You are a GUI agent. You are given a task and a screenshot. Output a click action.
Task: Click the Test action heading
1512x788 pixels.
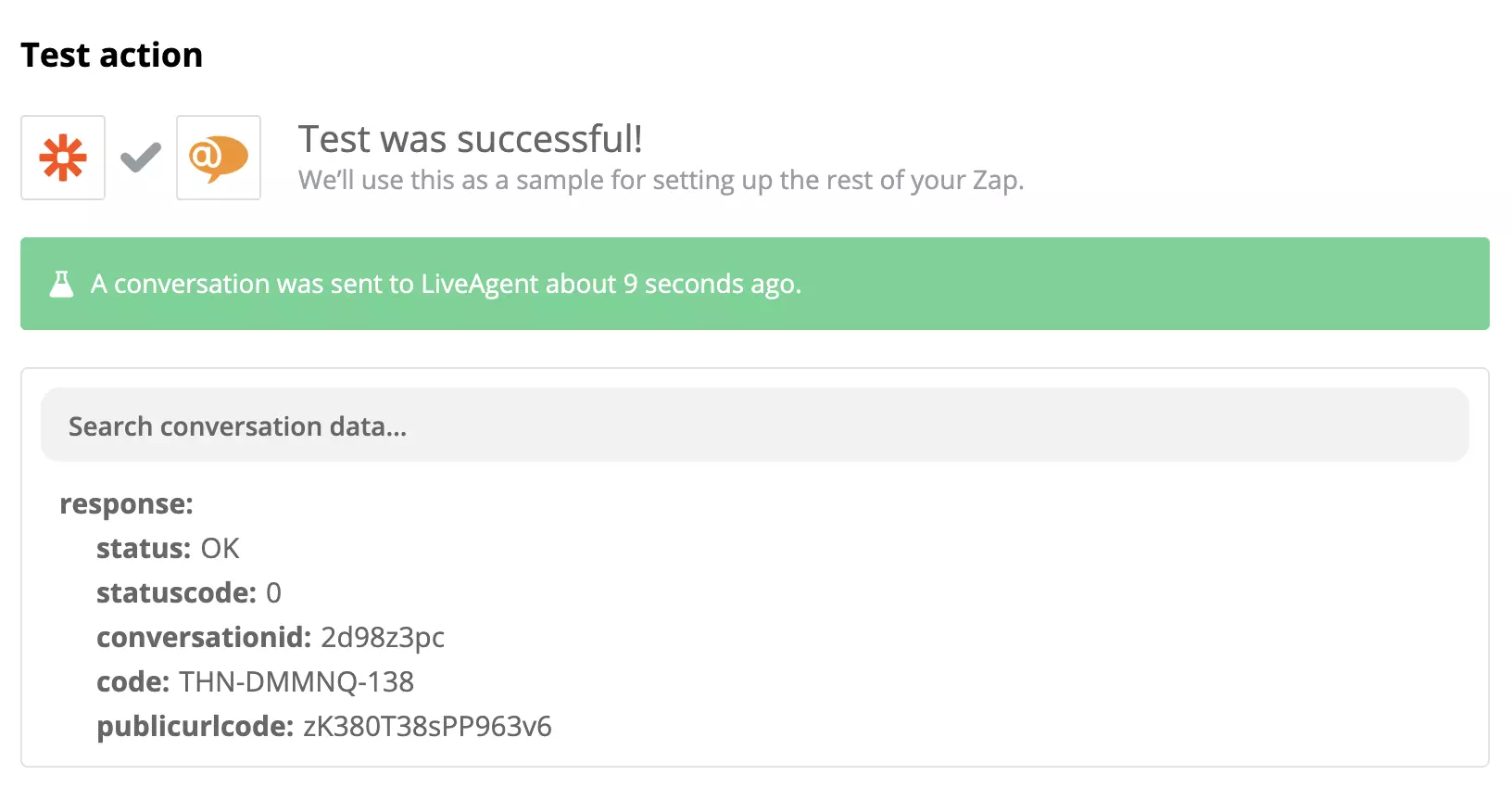(111, 55)
